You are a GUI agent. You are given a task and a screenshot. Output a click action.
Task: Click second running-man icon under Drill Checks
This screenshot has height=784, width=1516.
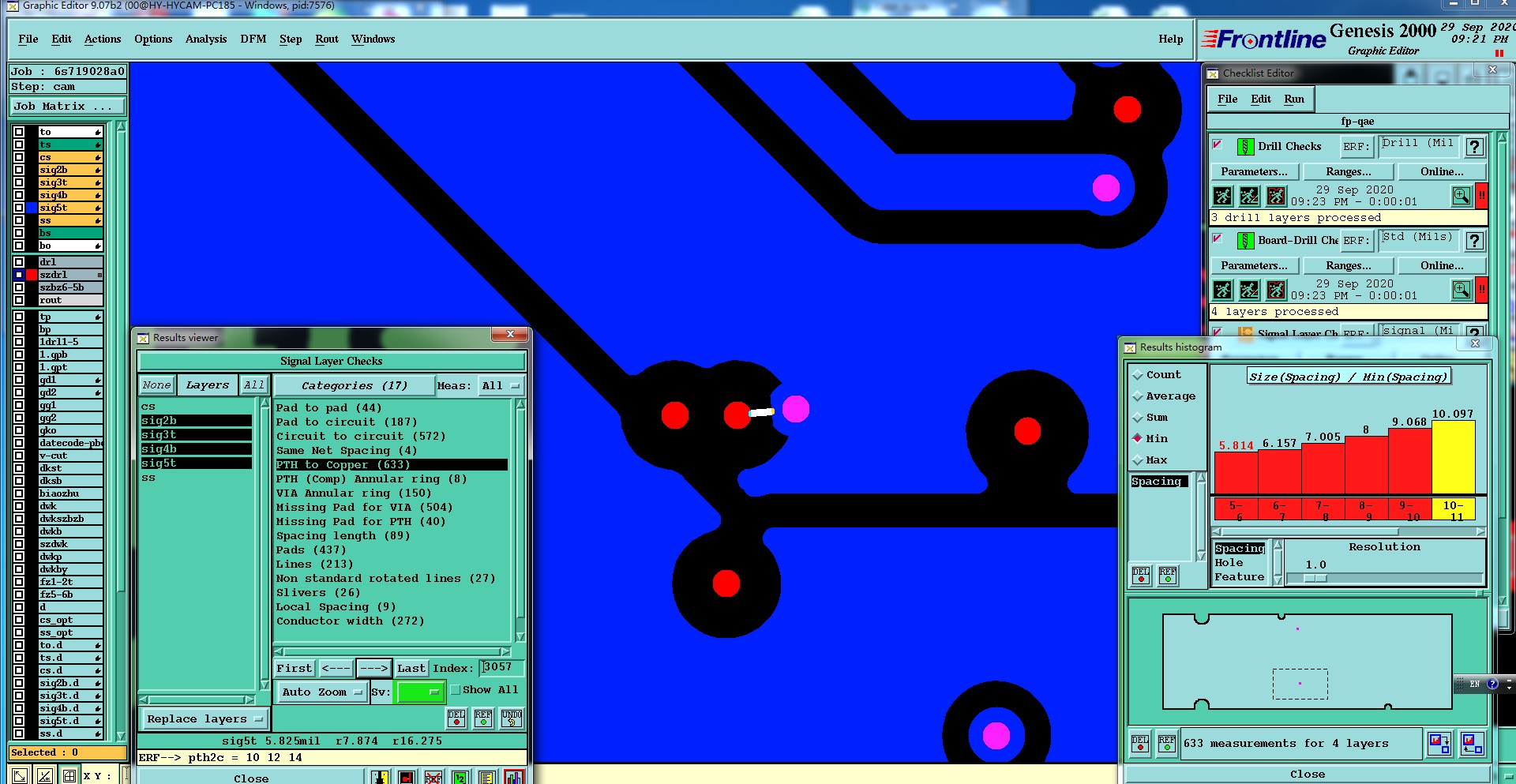(1249, 196)
